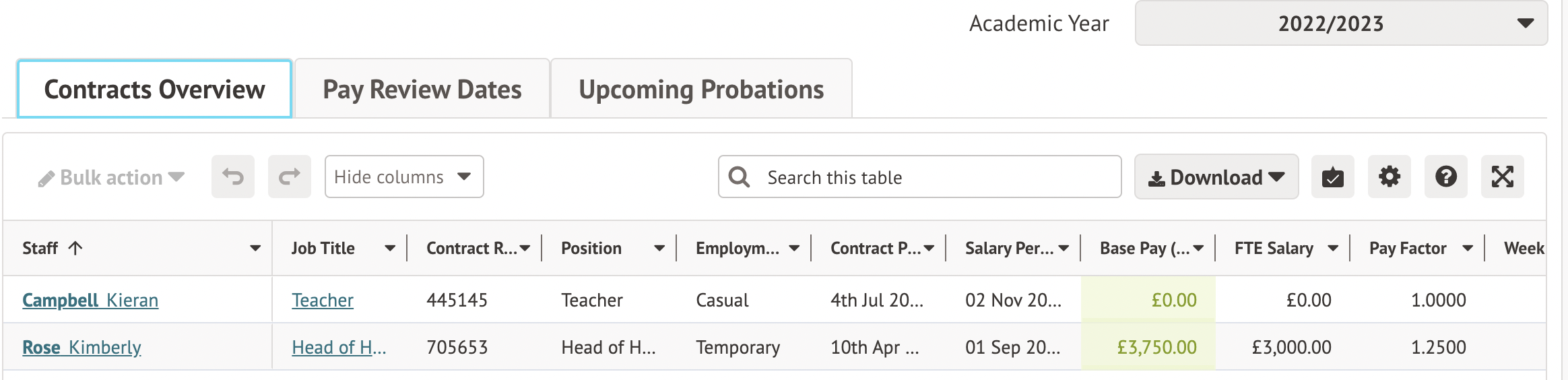
Task: Expand the Job Title column menu
Action: [390, 248]
